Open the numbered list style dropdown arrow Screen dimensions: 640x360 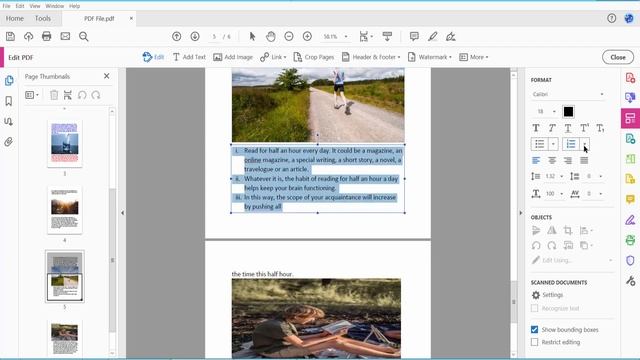click(x=585, y=144)
